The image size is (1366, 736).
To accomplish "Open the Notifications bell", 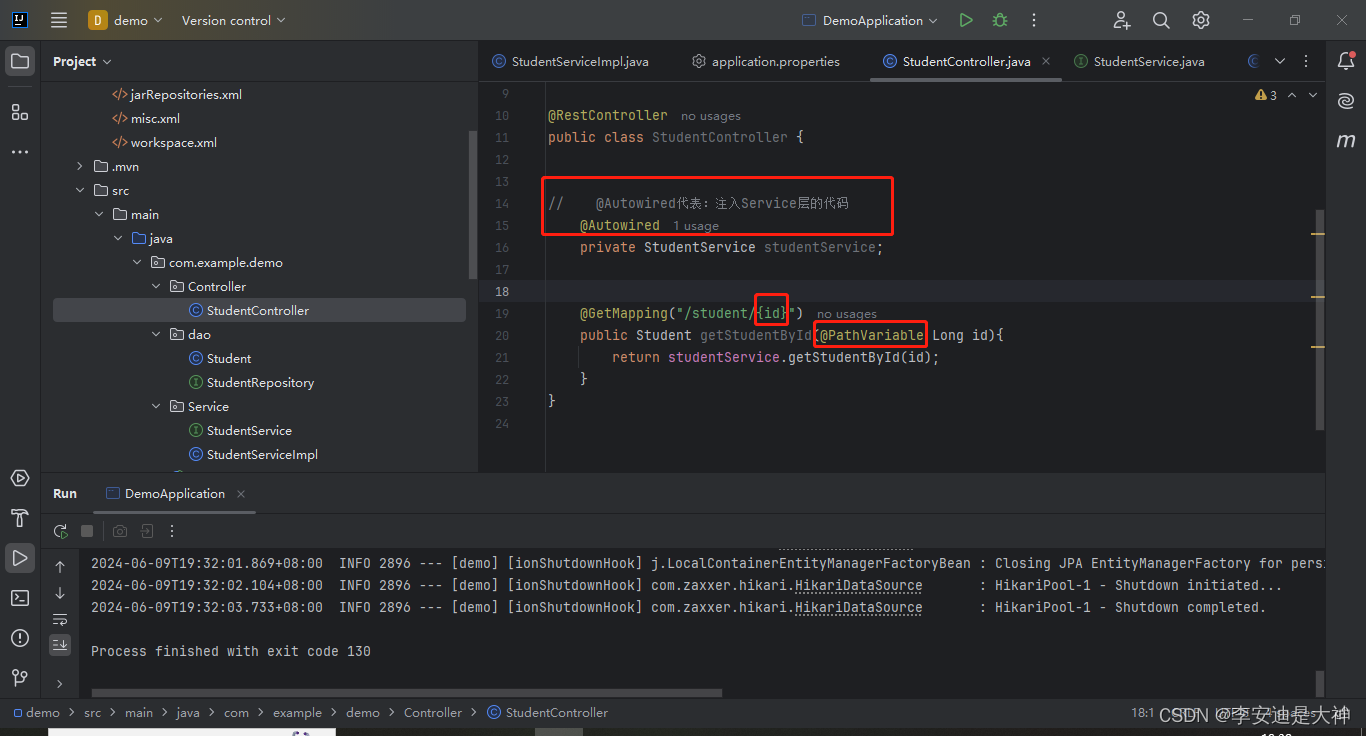I will 1346,61.
